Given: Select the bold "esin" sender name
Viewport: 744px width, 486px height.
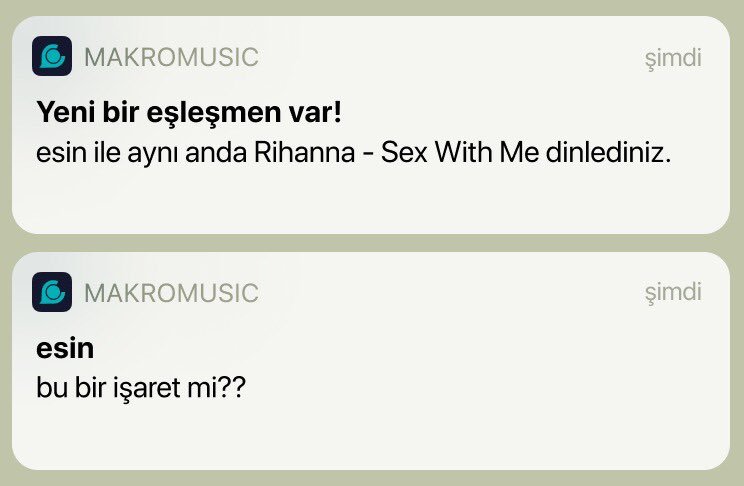Looking at the screenshot, I should 65,348.
